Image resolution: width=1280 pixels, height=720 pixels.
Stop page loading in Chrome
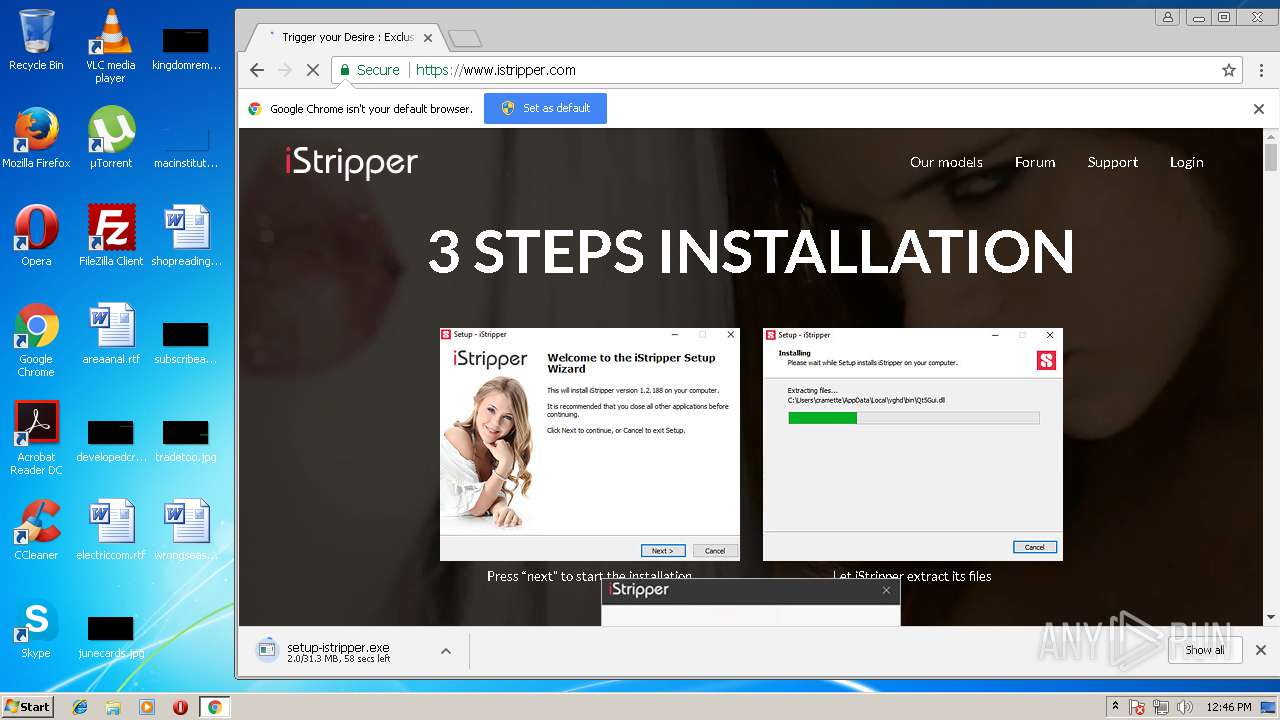313,70
